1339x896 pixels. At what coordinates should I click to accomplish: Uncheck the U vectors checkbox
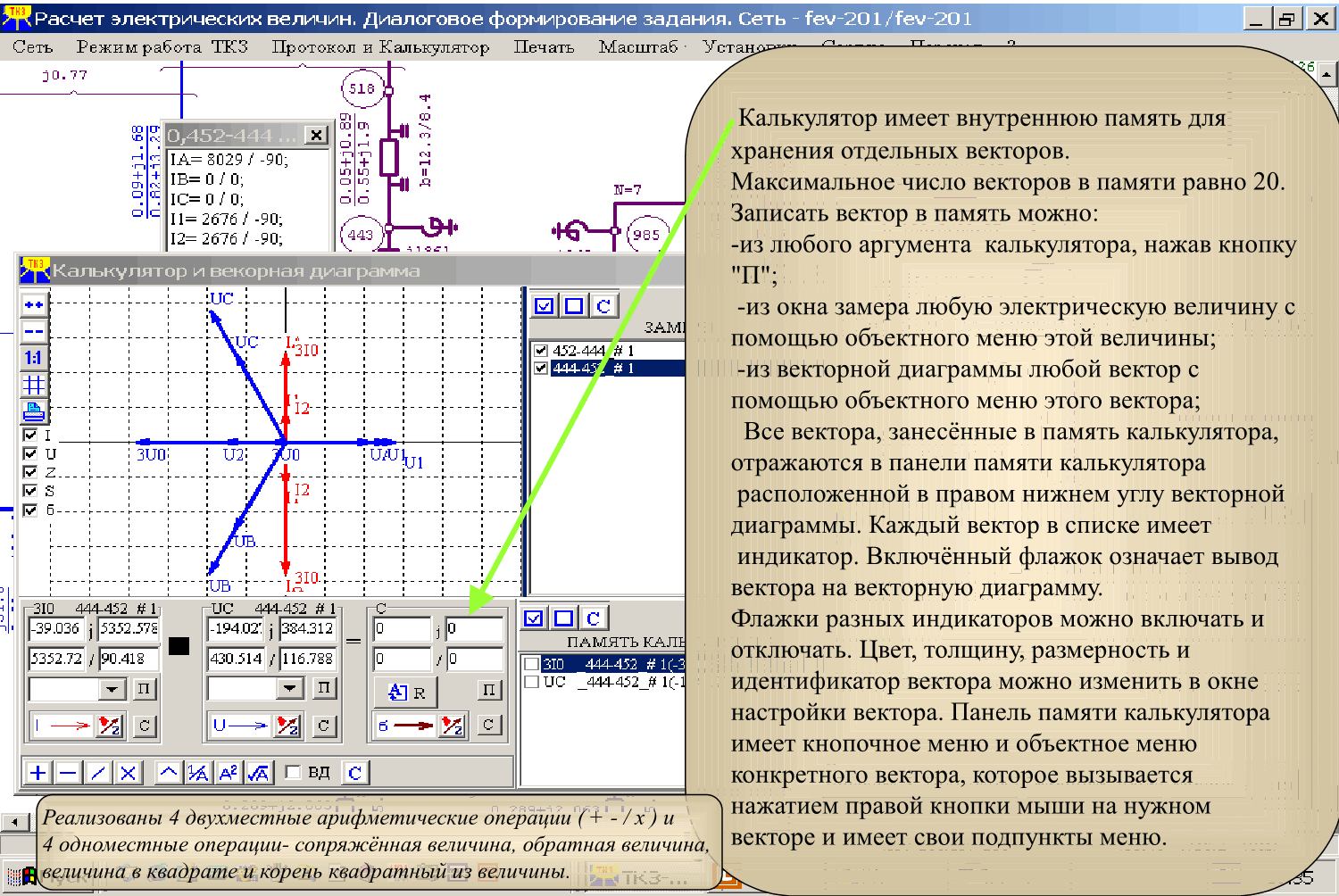click(x=30, y=453)
